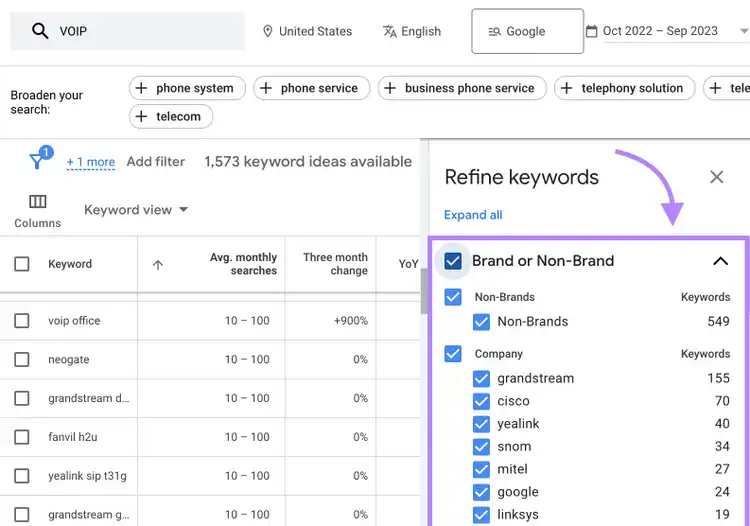Uncheck the snom checkbox
The width and height of the screenshot is (750, 526).
481,447
